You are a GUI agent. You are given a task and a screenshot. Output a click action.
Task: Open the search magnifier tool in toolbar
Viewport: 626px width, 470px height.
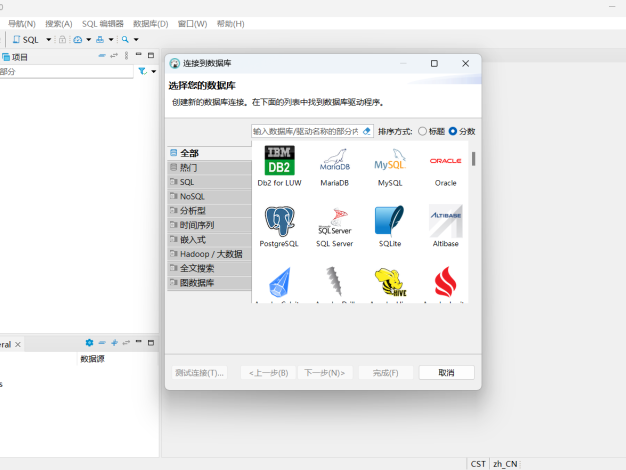[x=125, y=40]
